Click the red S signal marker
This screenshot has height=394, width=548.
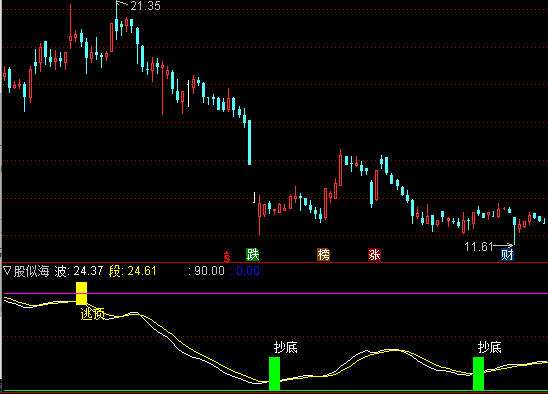pyautogui.click(x=227, y=257)
